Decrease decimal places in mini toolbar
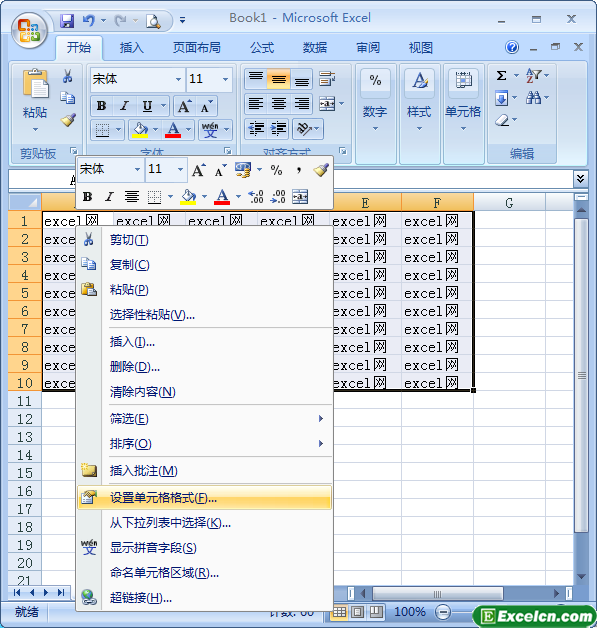Screen dimensions: 597x628 [x=278, y=197]
